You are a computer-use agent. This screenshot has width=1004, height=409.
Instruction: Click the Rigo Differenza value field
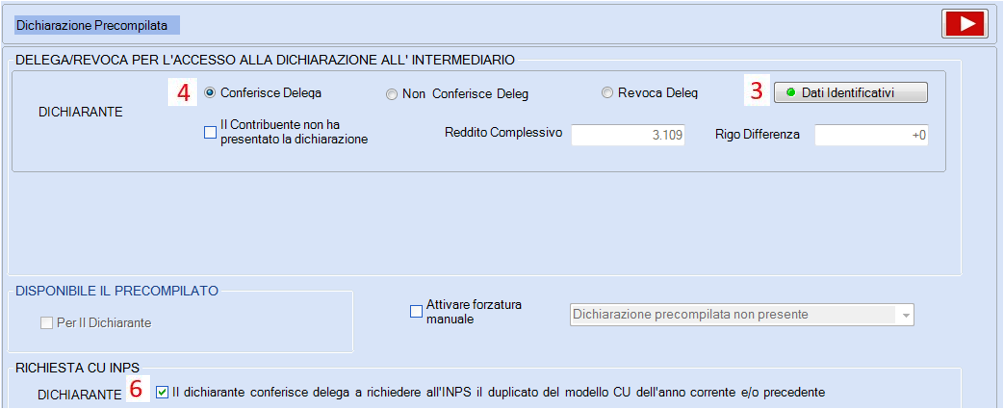(x=871, y=135)
